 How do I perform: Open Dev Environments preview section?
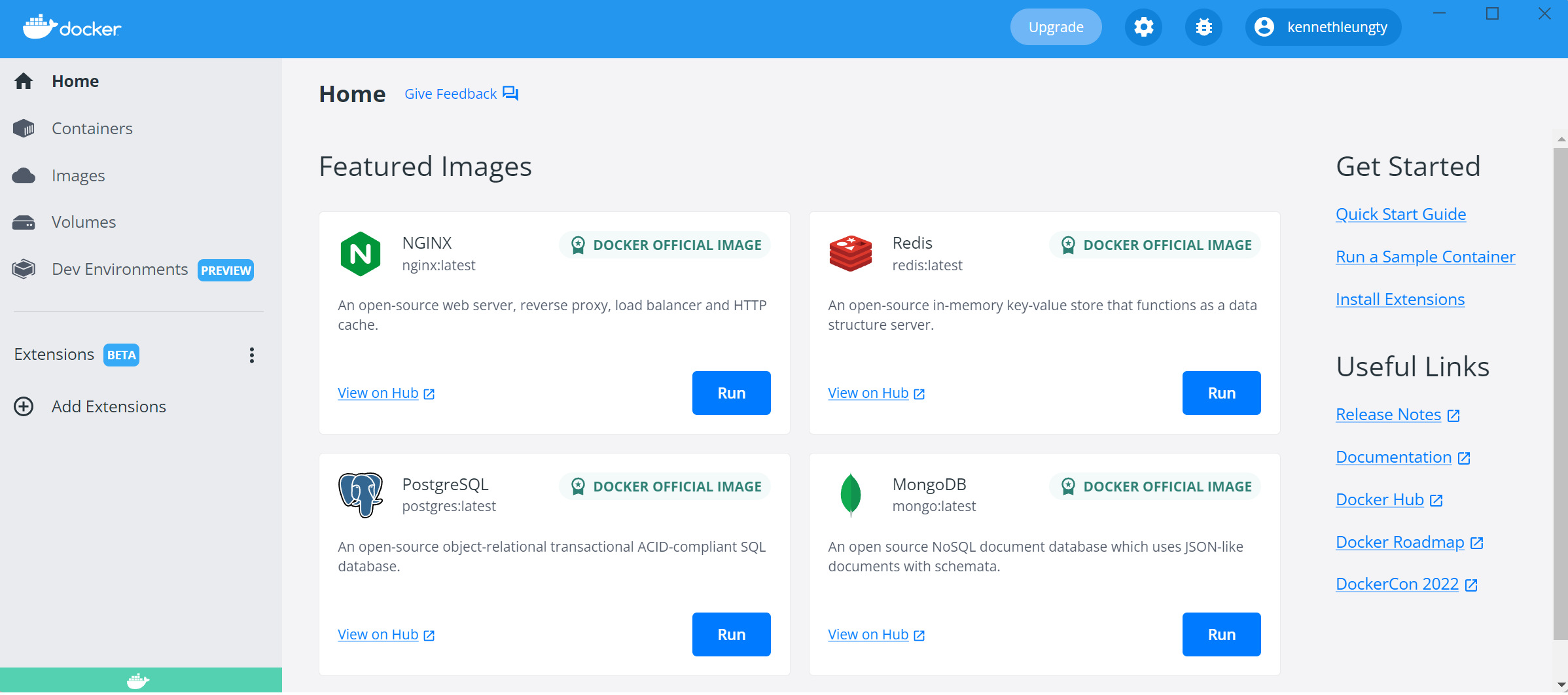point(120,270)
